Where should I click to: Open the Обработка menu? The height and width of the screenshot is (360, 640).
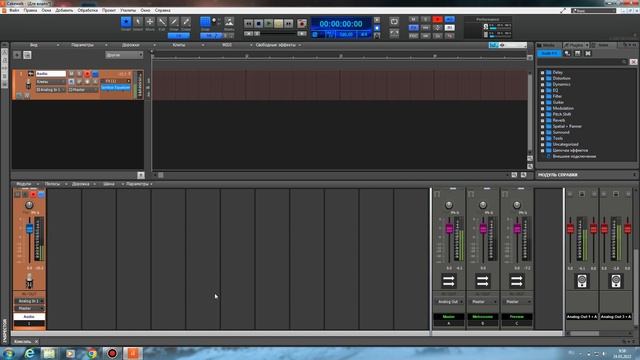[x=87, y=10]
